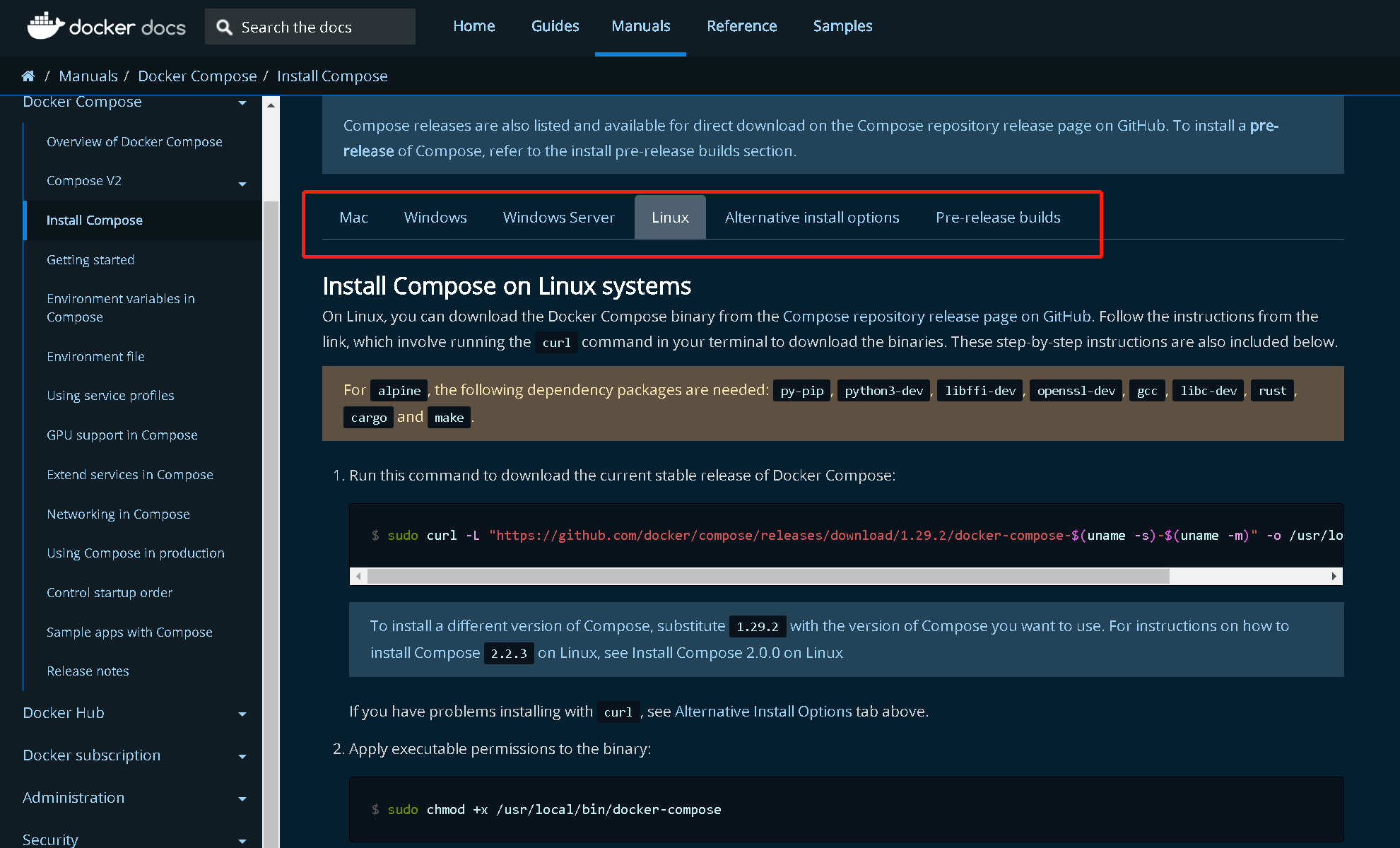Click the Install Compose on Linux systems heading
Viewport: 1400px width, 848px height.
point(507,285)
